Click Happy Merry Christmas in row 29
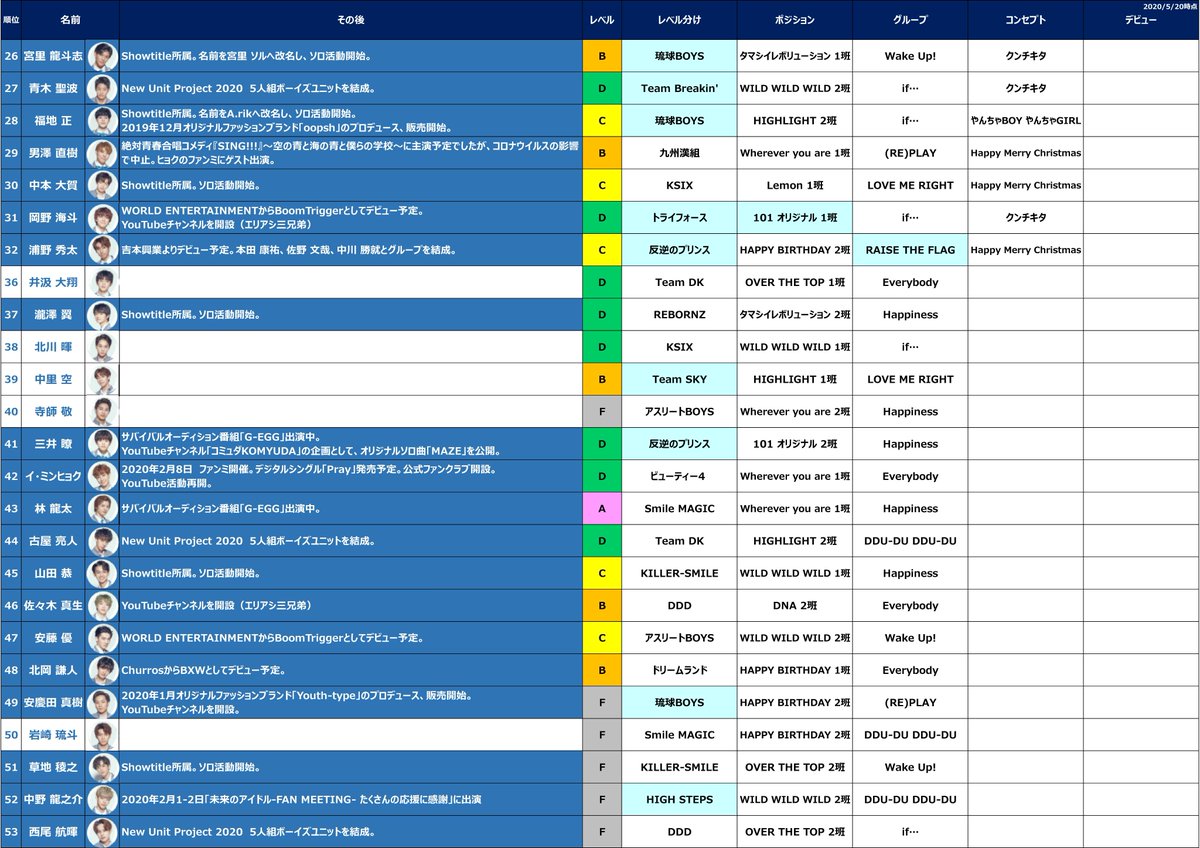 click(x=1025, y=153)
